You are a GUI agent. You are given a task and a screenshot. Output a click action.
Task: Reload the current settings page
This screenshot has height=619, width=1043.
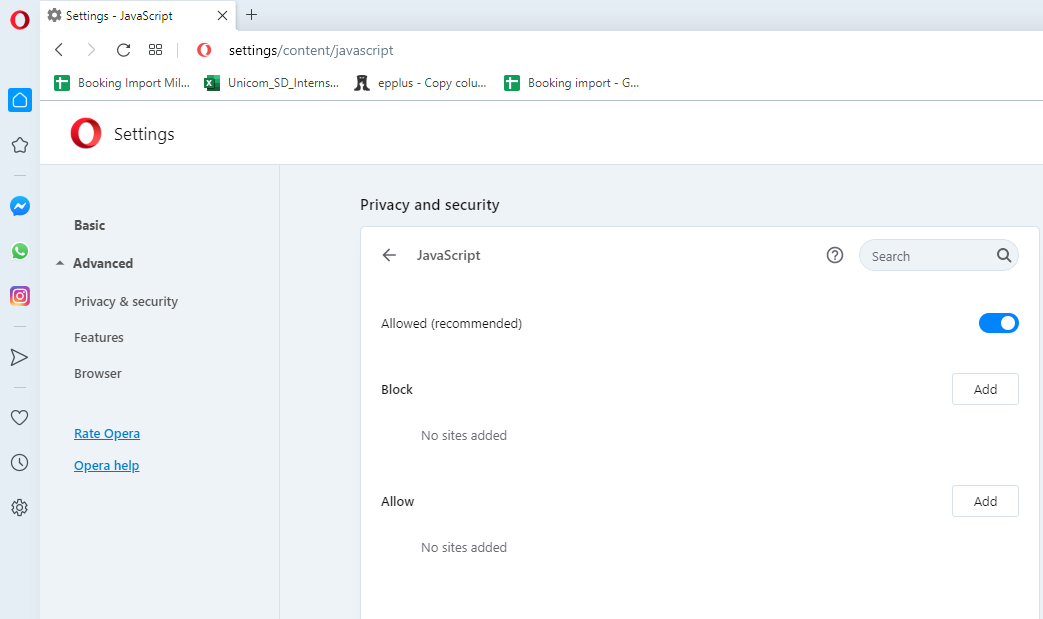pos(122,49)
